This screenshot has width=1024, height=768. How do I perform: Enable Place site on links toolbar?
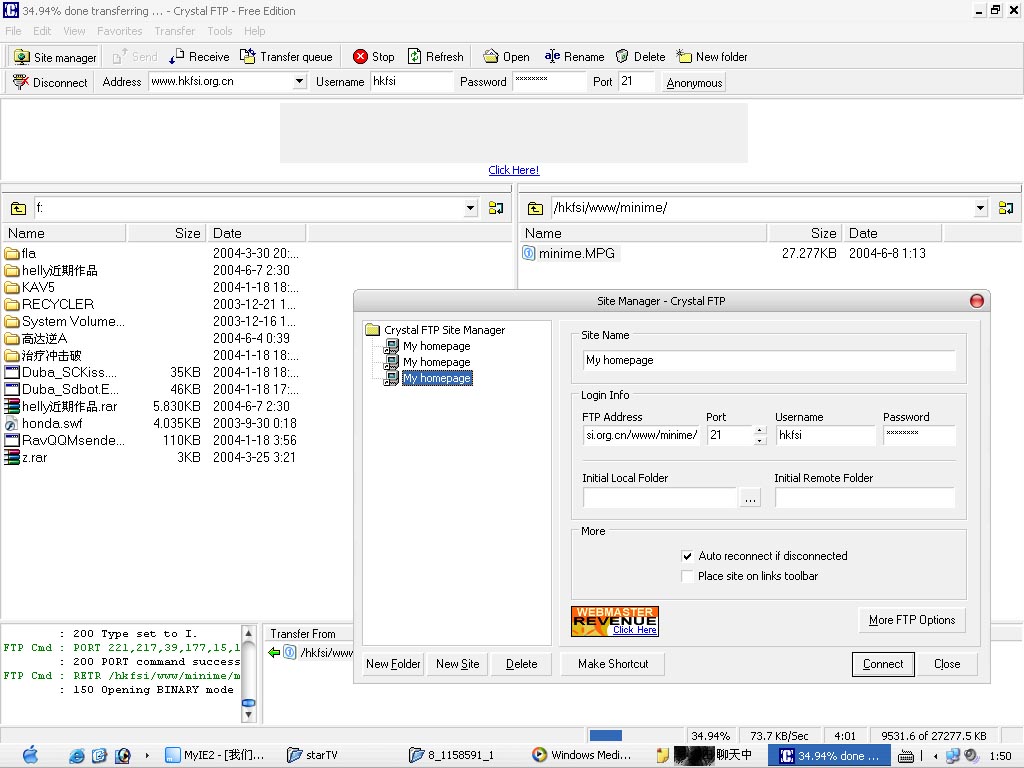pos(687,576)
